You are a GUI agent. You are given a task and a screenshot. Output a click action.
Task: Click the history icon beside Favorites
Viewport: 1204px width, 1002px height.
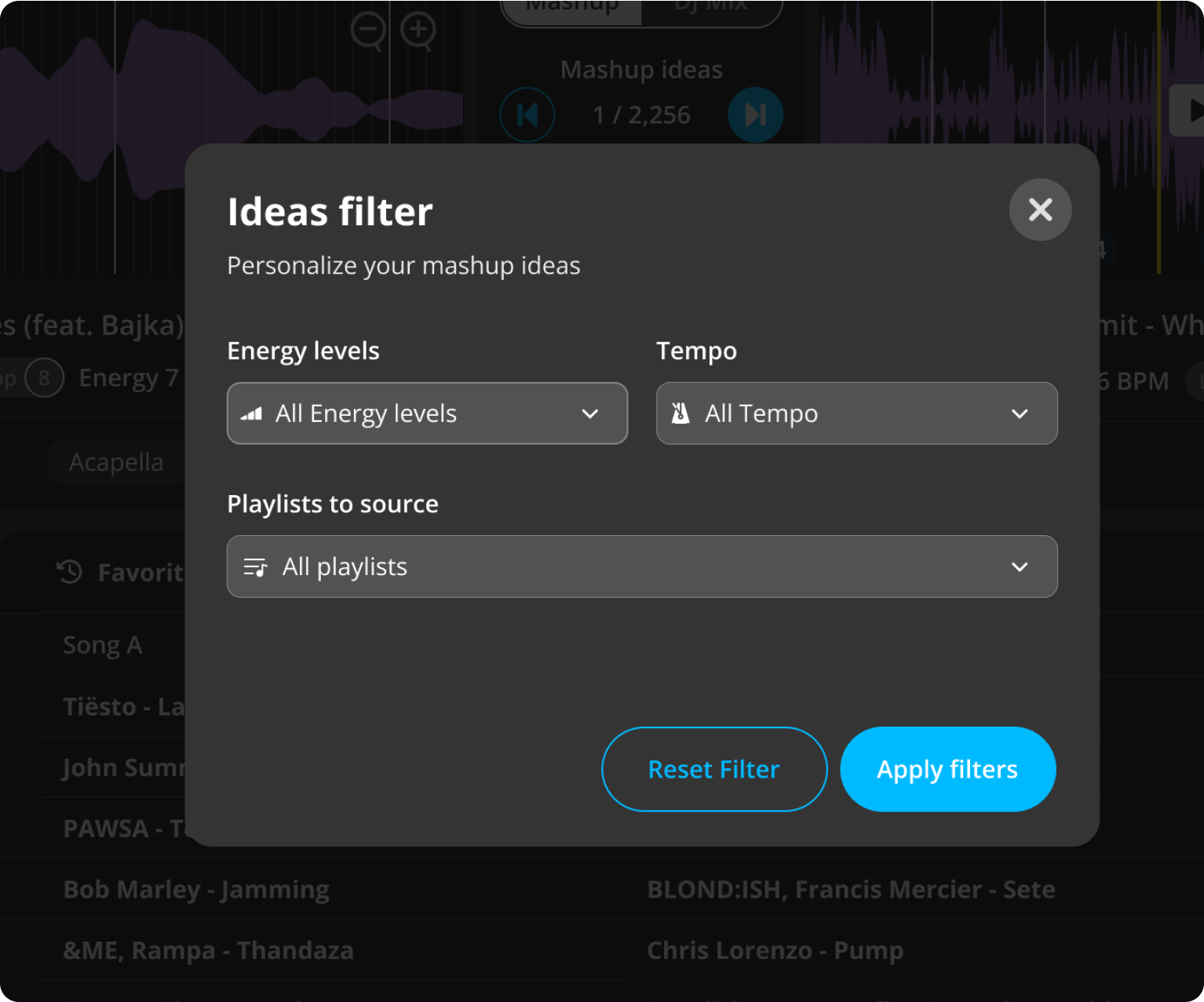pos(70,572)
